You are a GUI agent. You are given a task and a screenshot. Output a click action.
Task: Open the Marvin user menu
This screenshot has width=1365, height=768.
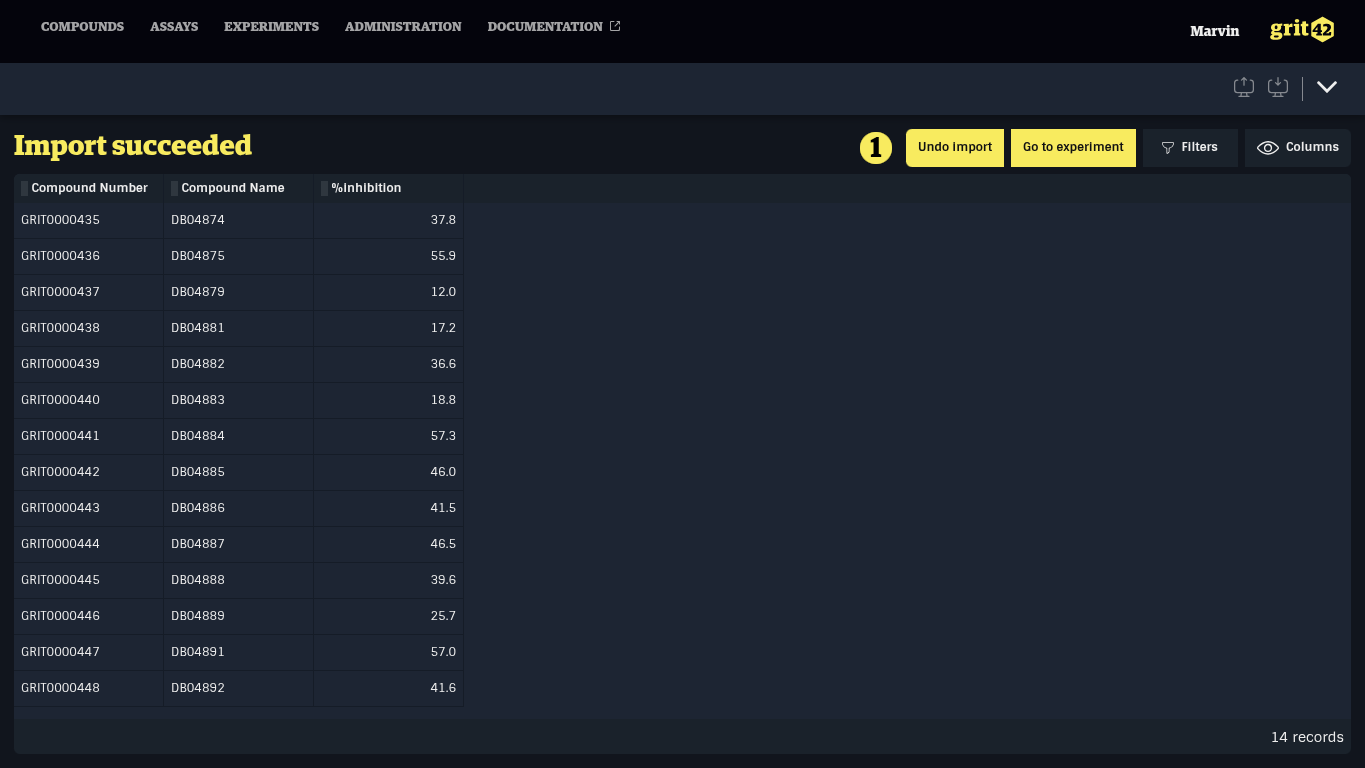pos(1214,31)
